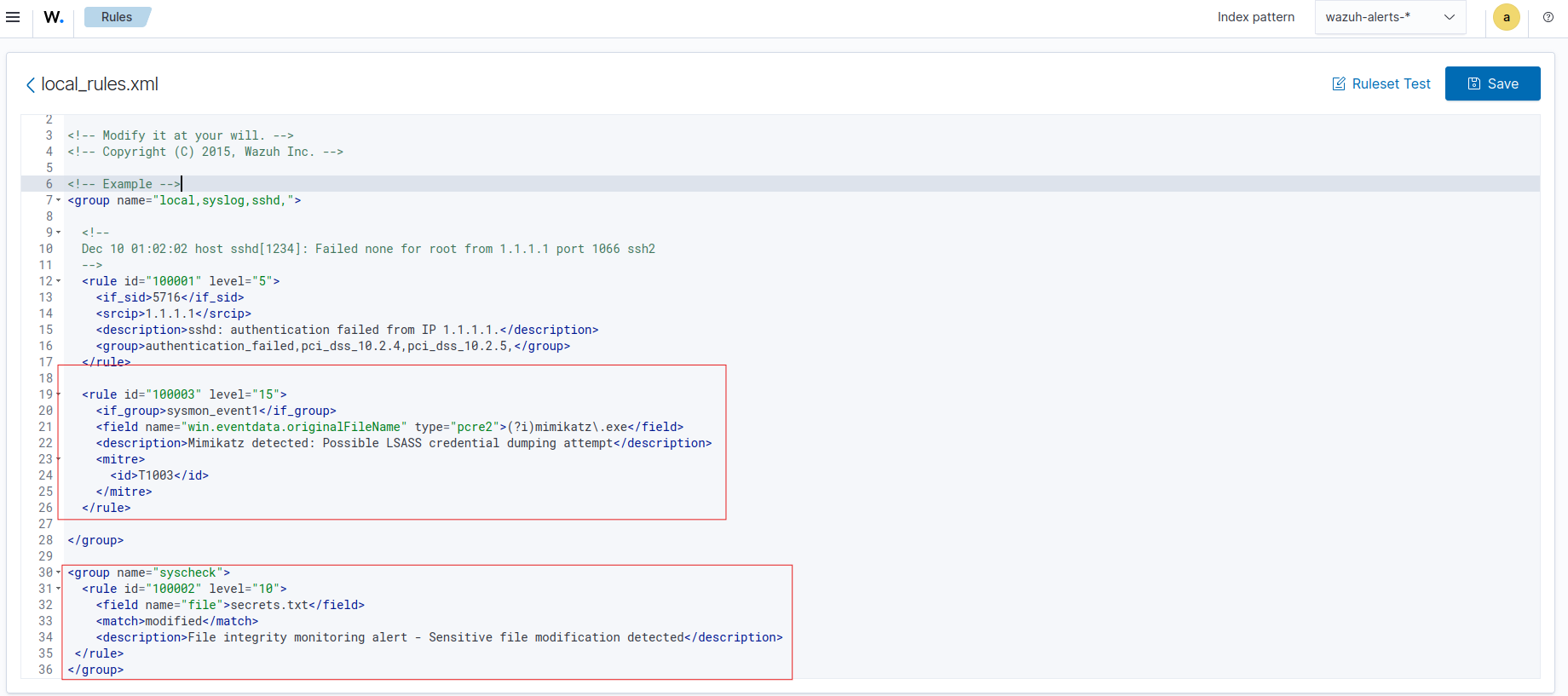Open the hamburger navigation menu
The width and height of the screenshot is (1568, 696).
(x=13, y=17)
